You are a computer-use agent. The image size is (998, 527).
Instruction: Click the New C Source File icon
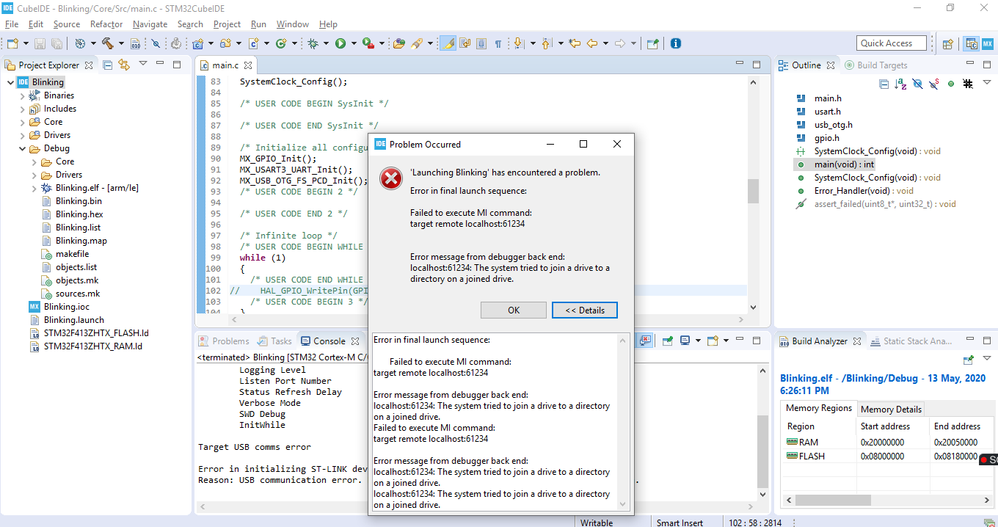coord(253,43)
